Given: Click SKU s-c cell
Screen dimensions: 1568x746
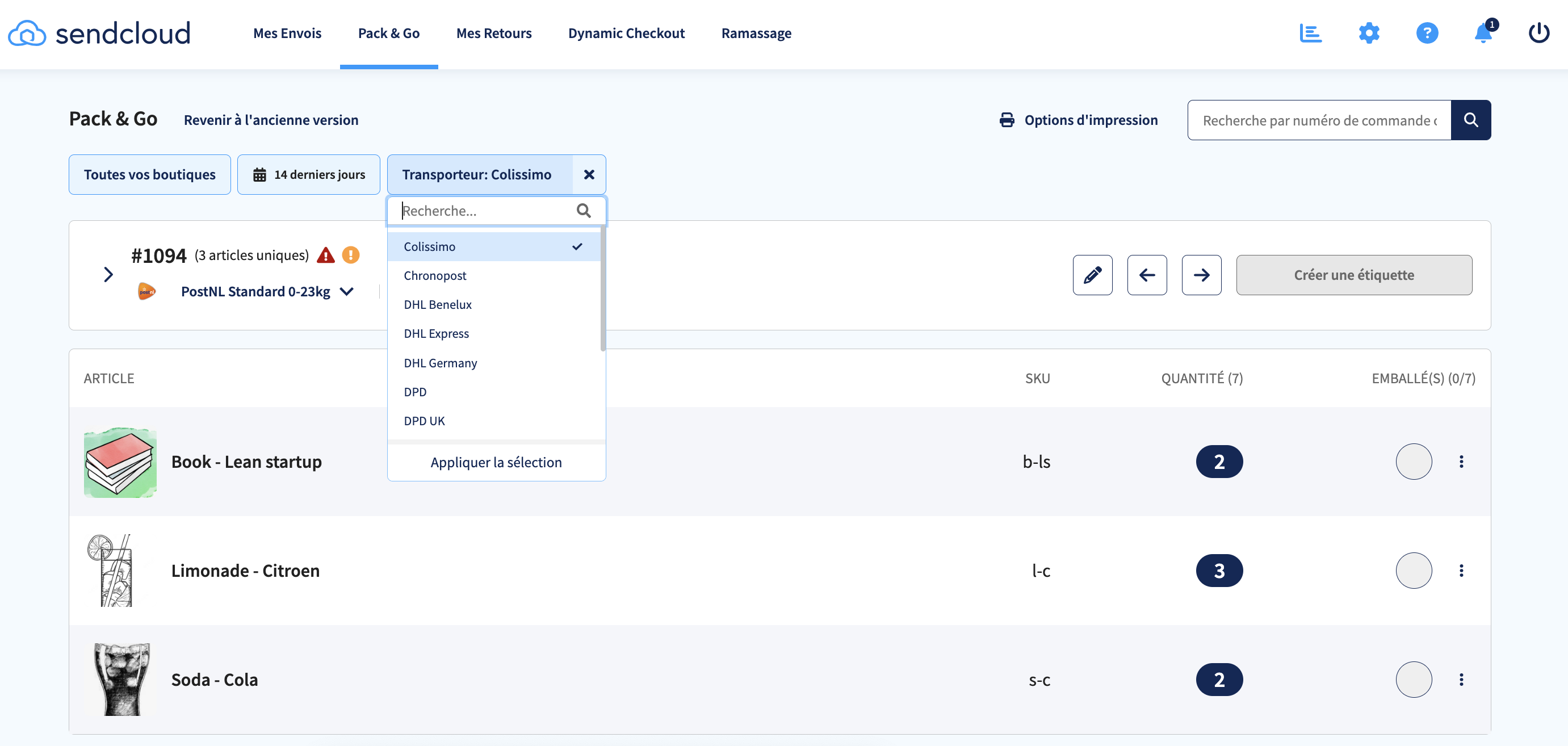Looking at the screenshot, I should (x=1039, y=680).
